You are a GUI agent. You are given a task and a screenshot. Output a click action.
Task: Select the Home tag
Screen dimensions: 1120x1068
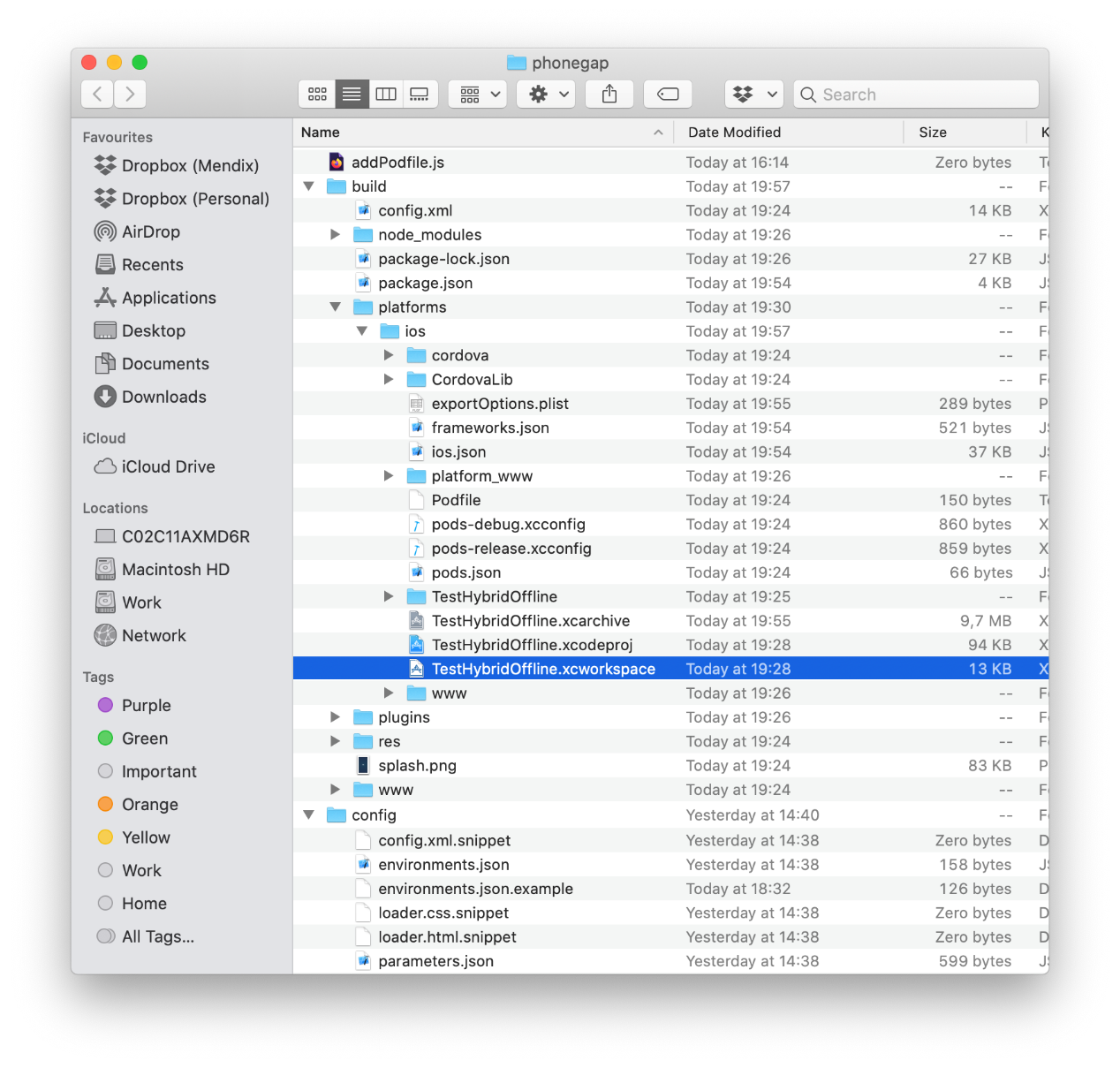tap(132, 904)
